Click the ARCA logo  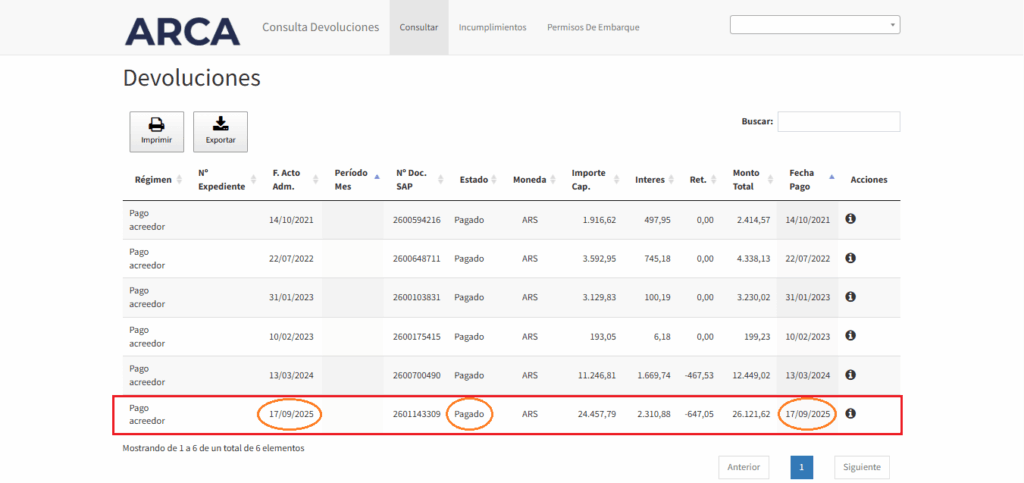coord(182,31)
